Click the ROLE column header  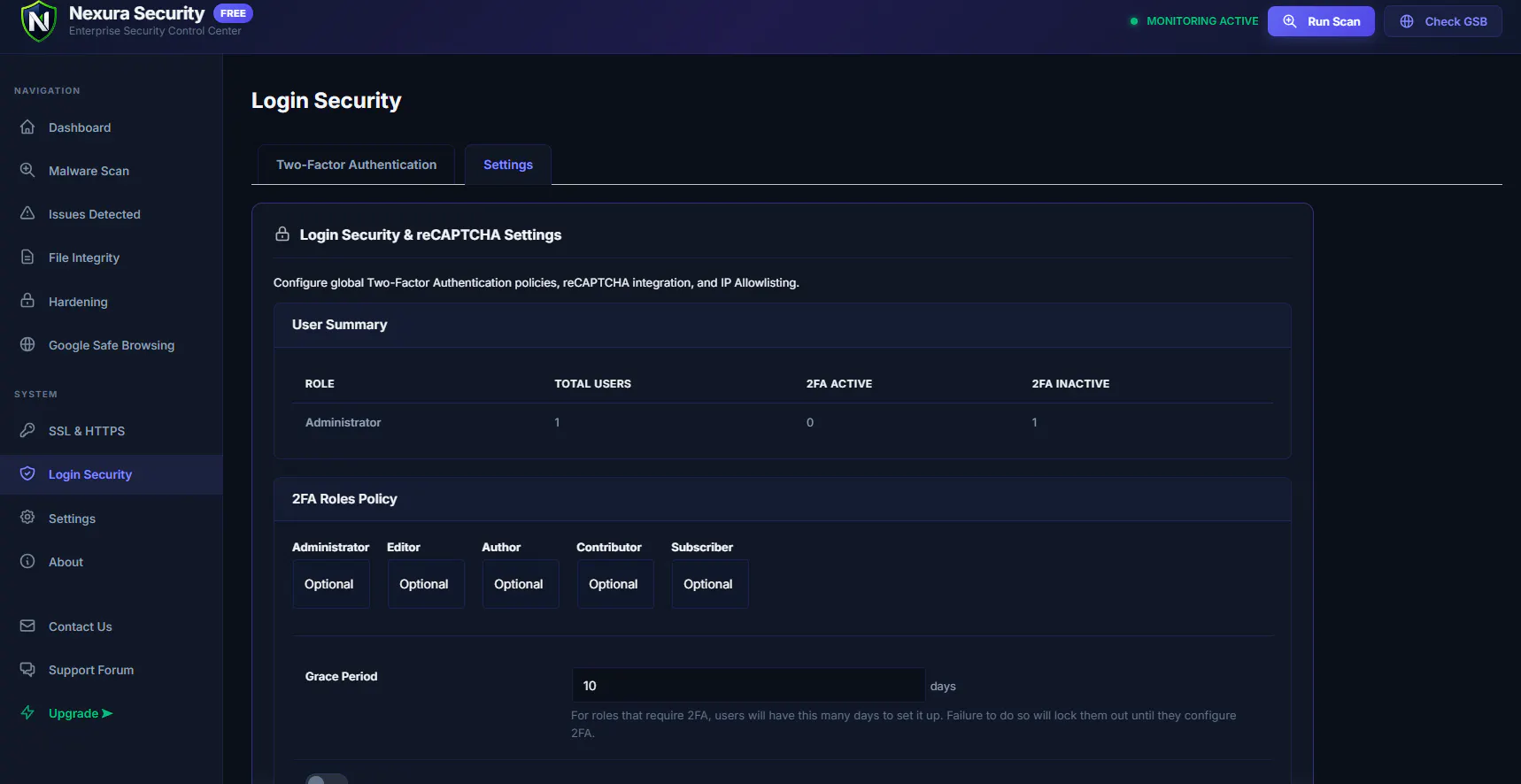coord(320,383)
